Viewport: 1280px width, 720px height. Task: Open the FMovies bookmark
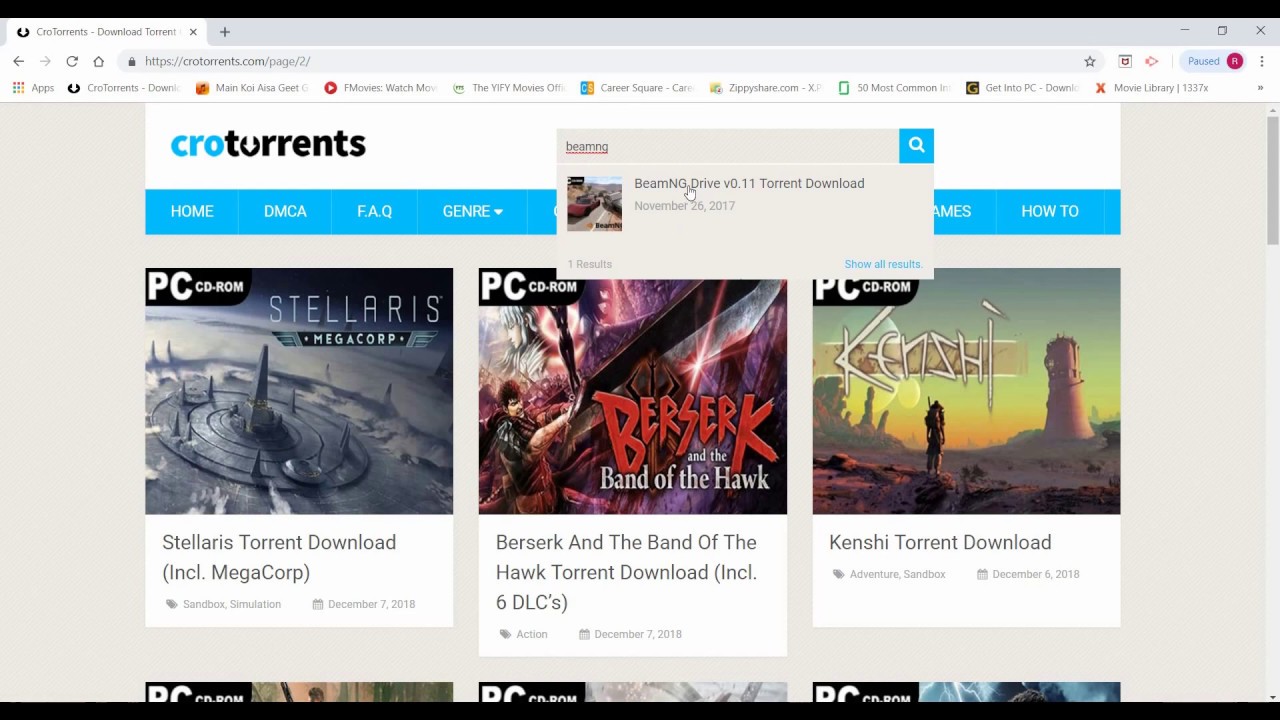[x=381, y=88]
